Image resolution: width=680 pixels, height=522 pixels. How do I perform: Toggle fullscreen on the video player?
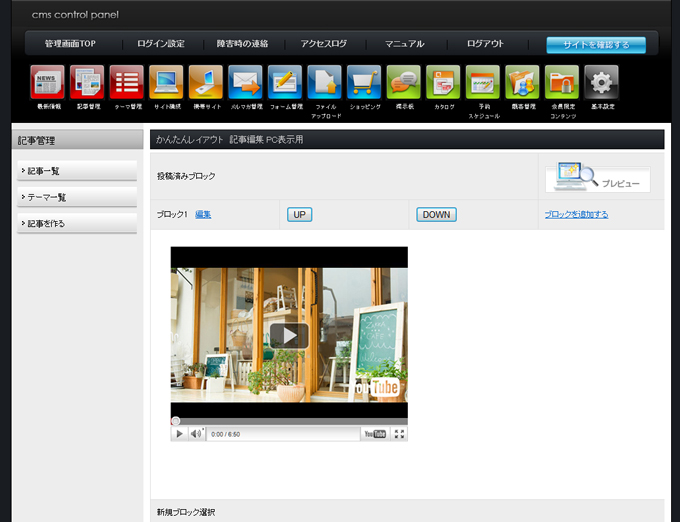click(x=399, y=434)
